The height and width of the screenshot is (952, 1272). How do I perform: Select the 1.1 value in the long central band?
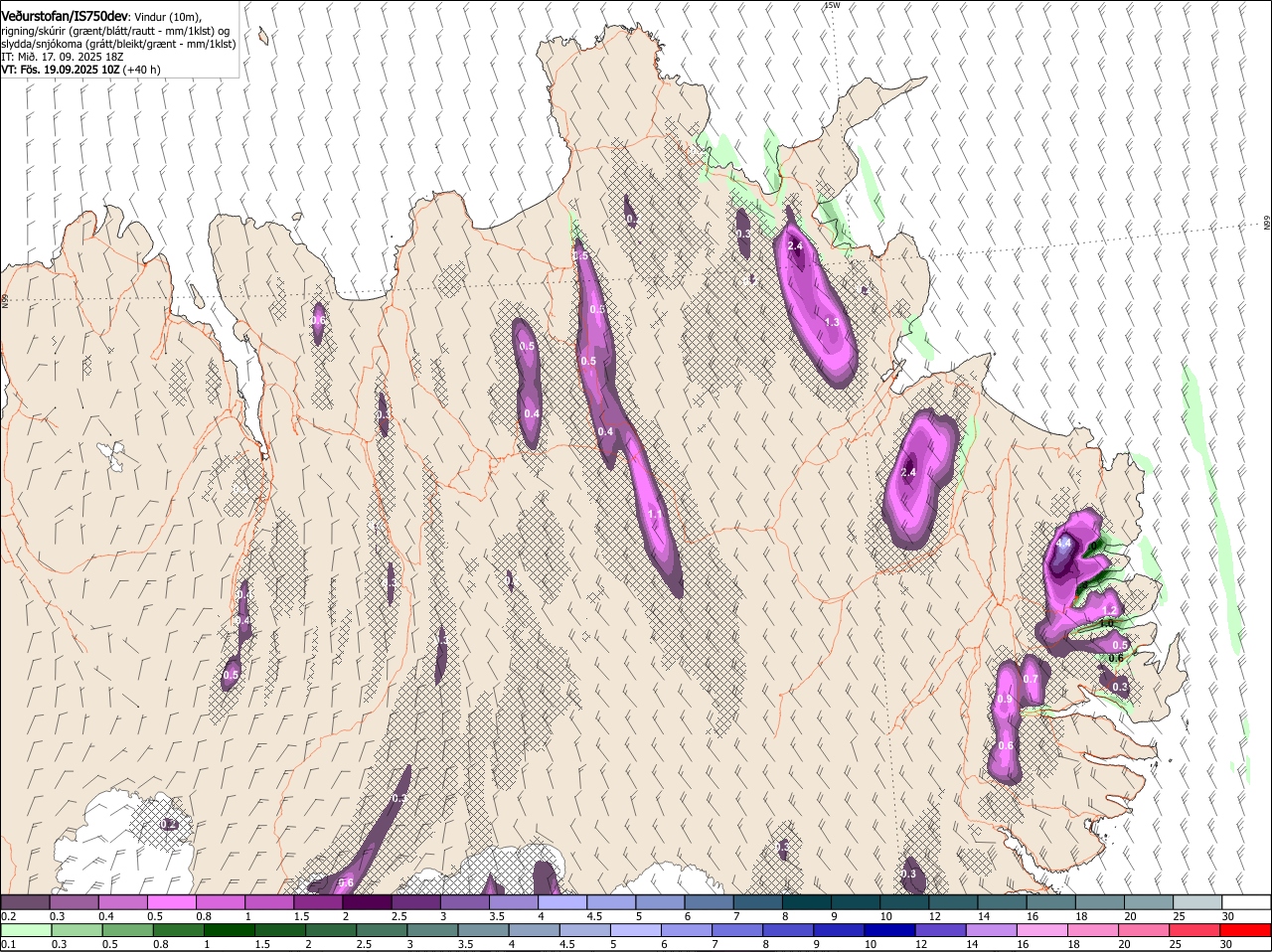[655, 514]
